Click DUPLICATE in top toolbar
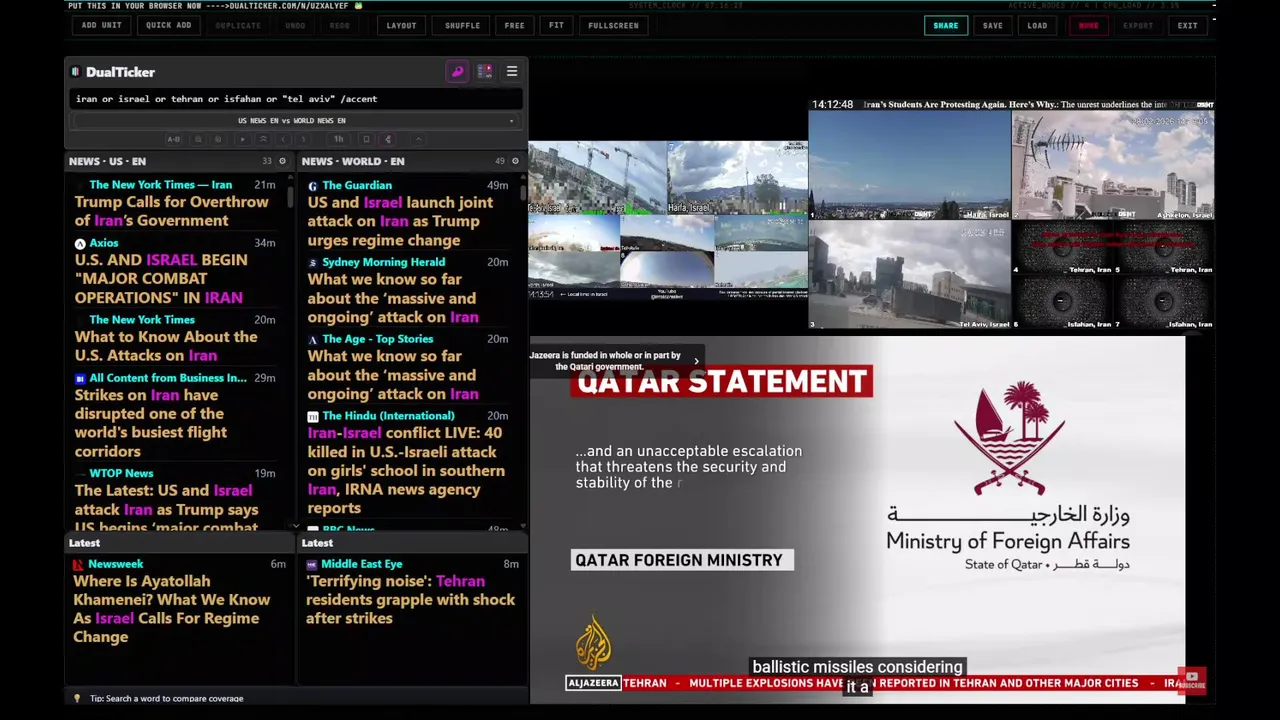The height and width of the screenshot is (720, 1280). click(238, 25)
